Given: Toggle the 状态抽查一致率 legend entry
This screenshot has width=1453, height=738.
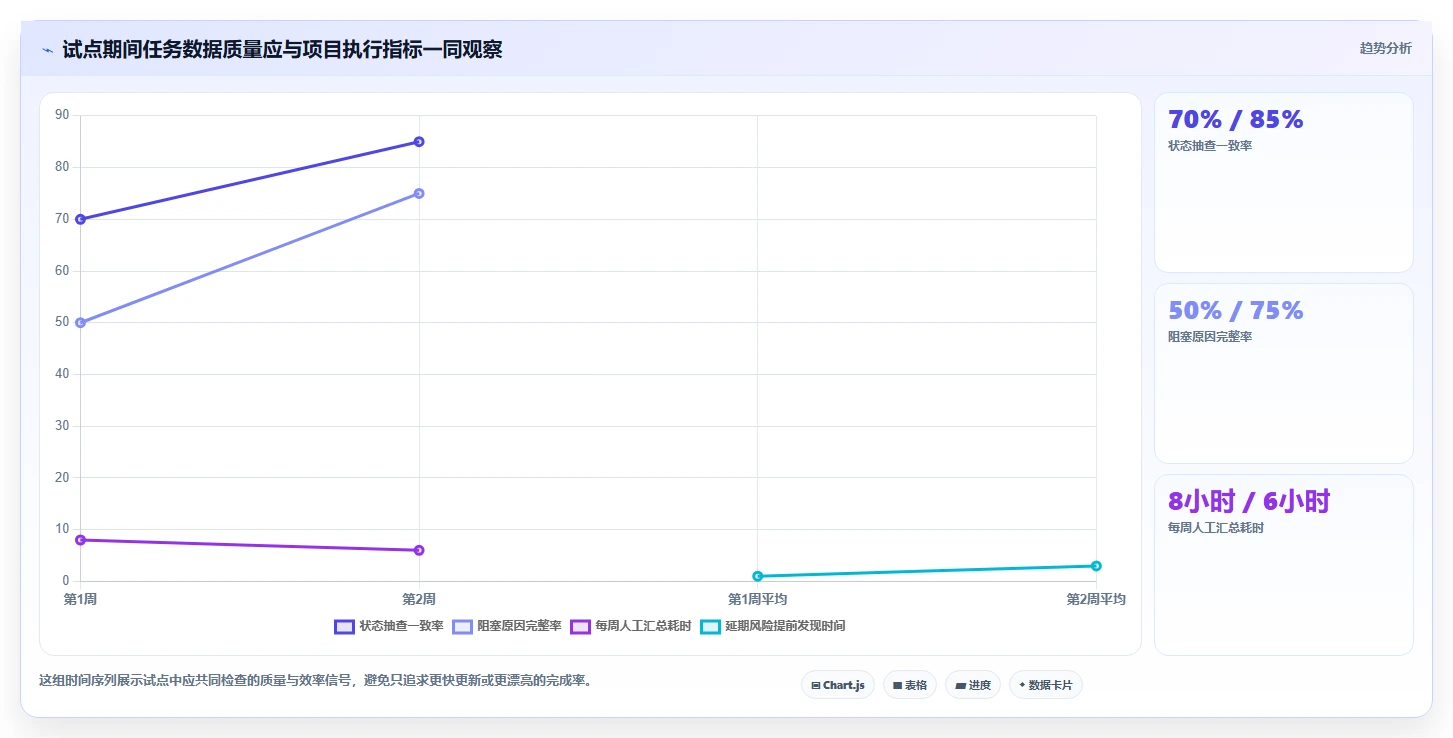Looking at the screenshot, I should (x=389, y=626).
